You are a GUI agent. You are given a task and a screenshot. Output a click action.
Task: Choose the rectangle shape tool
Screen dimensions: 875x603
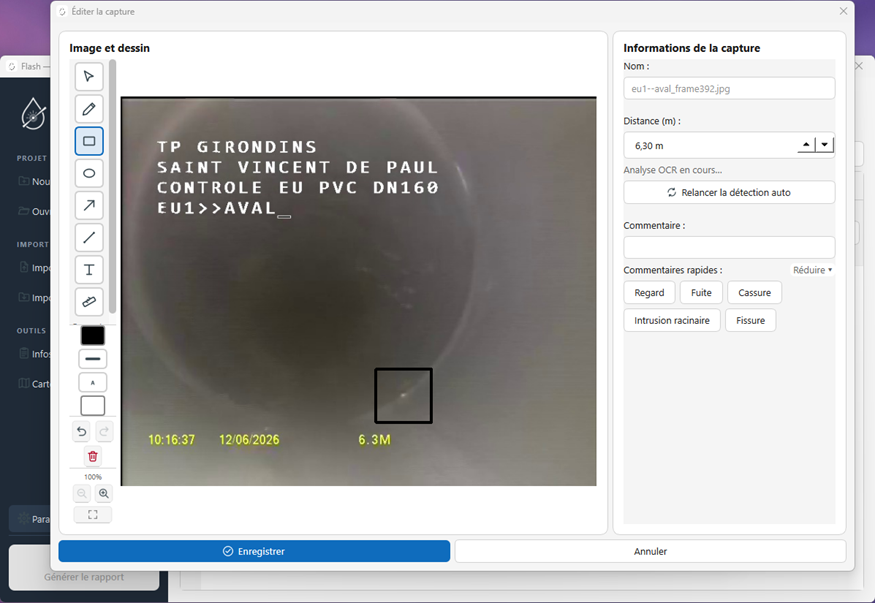(x=89, y=141)
